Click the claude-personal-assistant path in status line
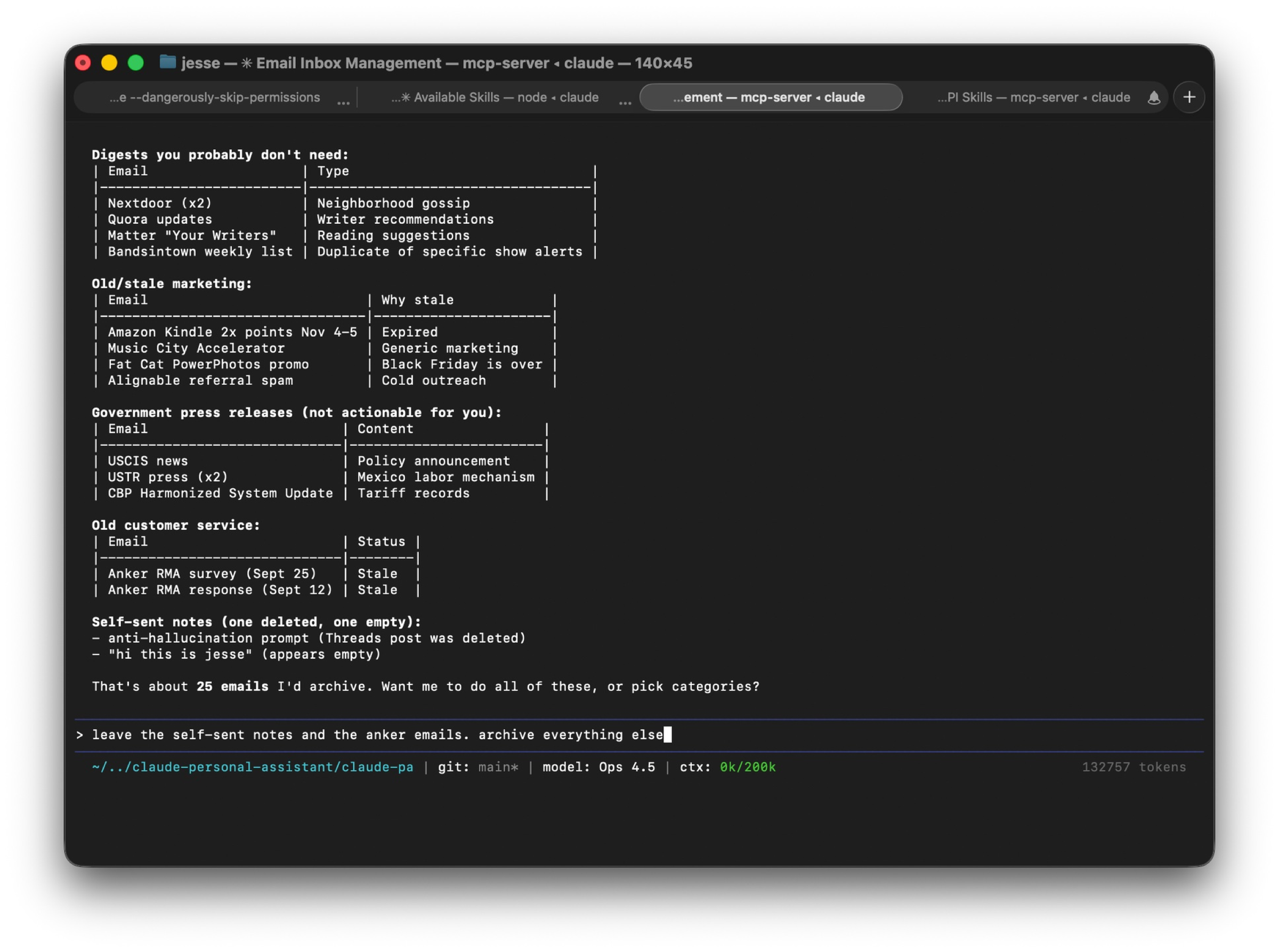 pos(253,767)
